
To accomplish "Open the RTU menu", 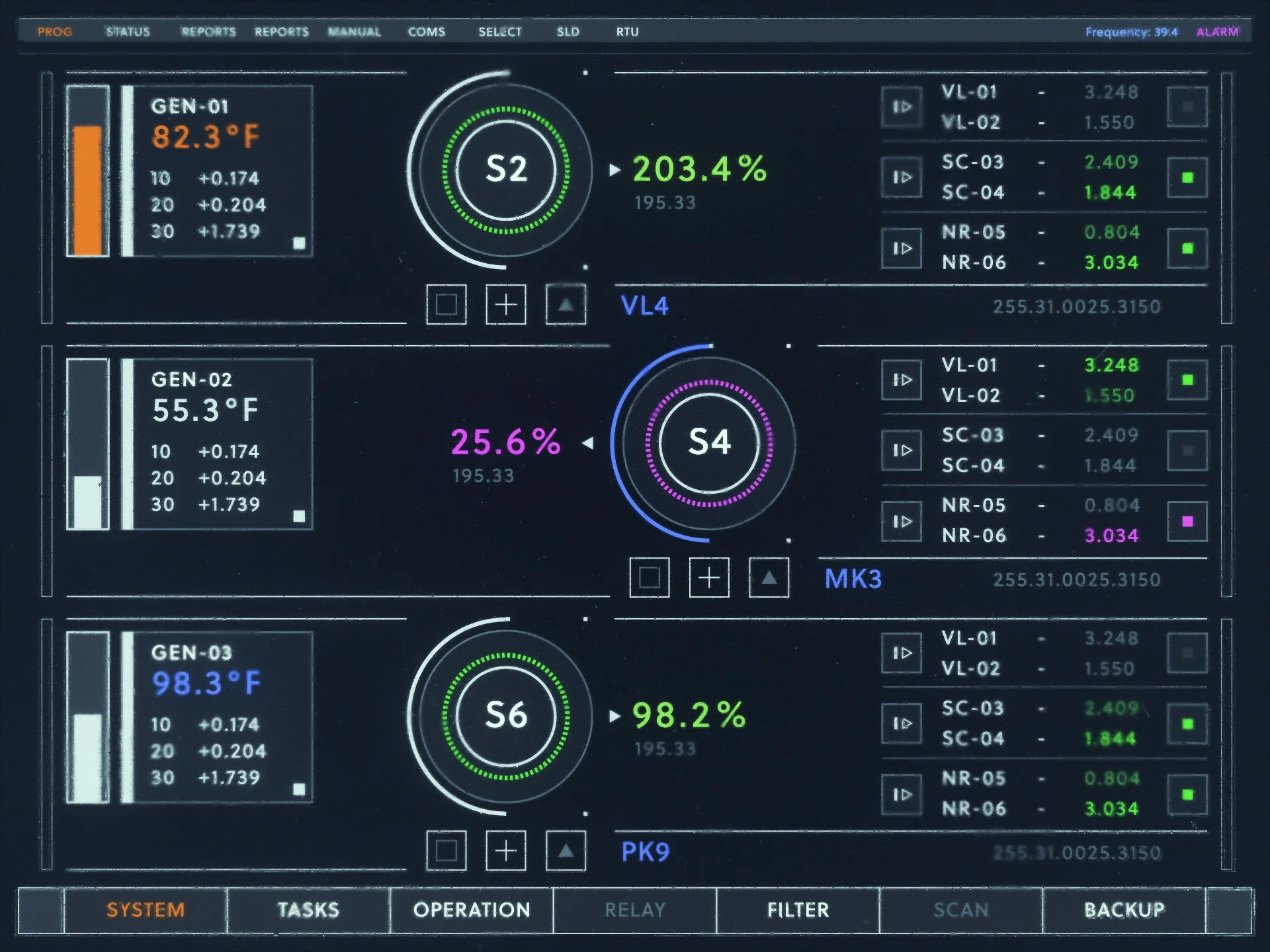I will click(628, 32).
